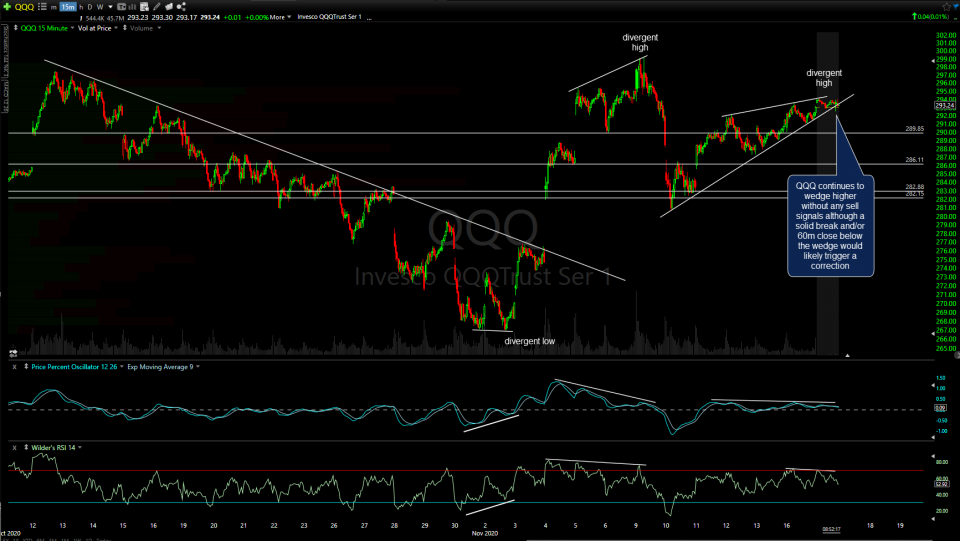Open the Volume indicator dropdown
960x541 pixels.
click(159, 28)
